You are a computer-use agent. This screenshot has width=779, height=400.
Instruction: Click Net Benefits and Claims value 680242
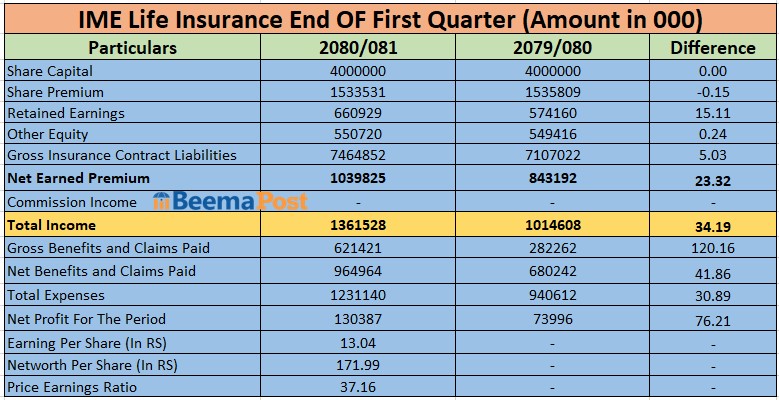point(552,271)
